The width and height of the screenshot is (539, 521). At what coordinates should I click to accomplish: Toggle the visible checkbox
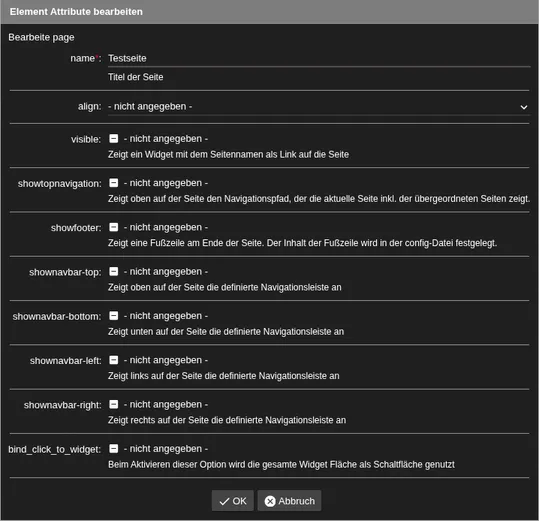pos(113,138)
